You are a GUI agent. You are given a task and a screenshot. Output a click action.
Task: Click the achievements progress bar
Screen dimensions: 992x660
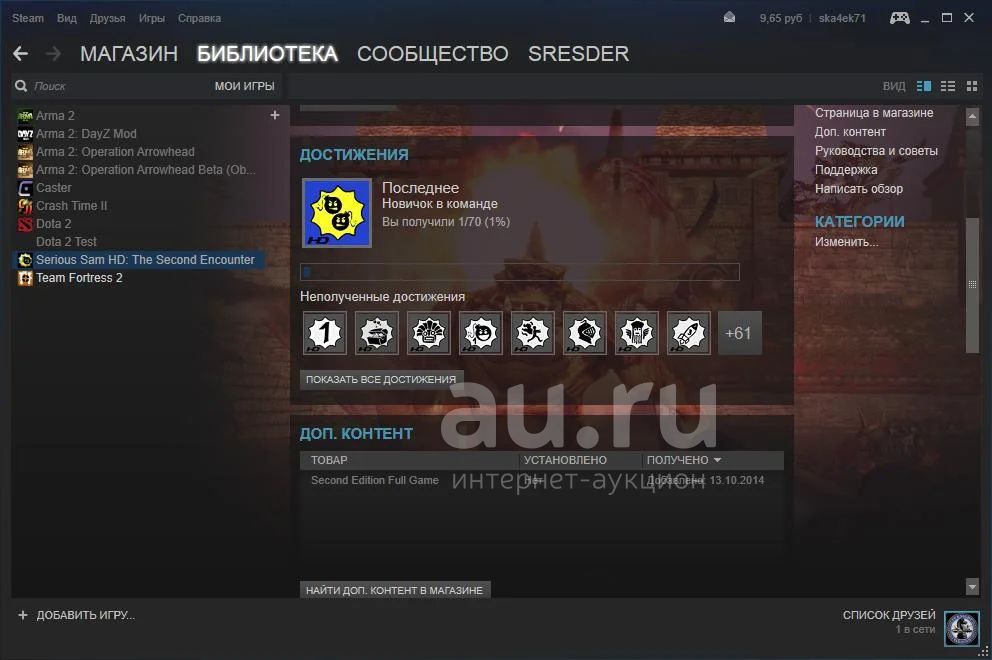(519, 271)
